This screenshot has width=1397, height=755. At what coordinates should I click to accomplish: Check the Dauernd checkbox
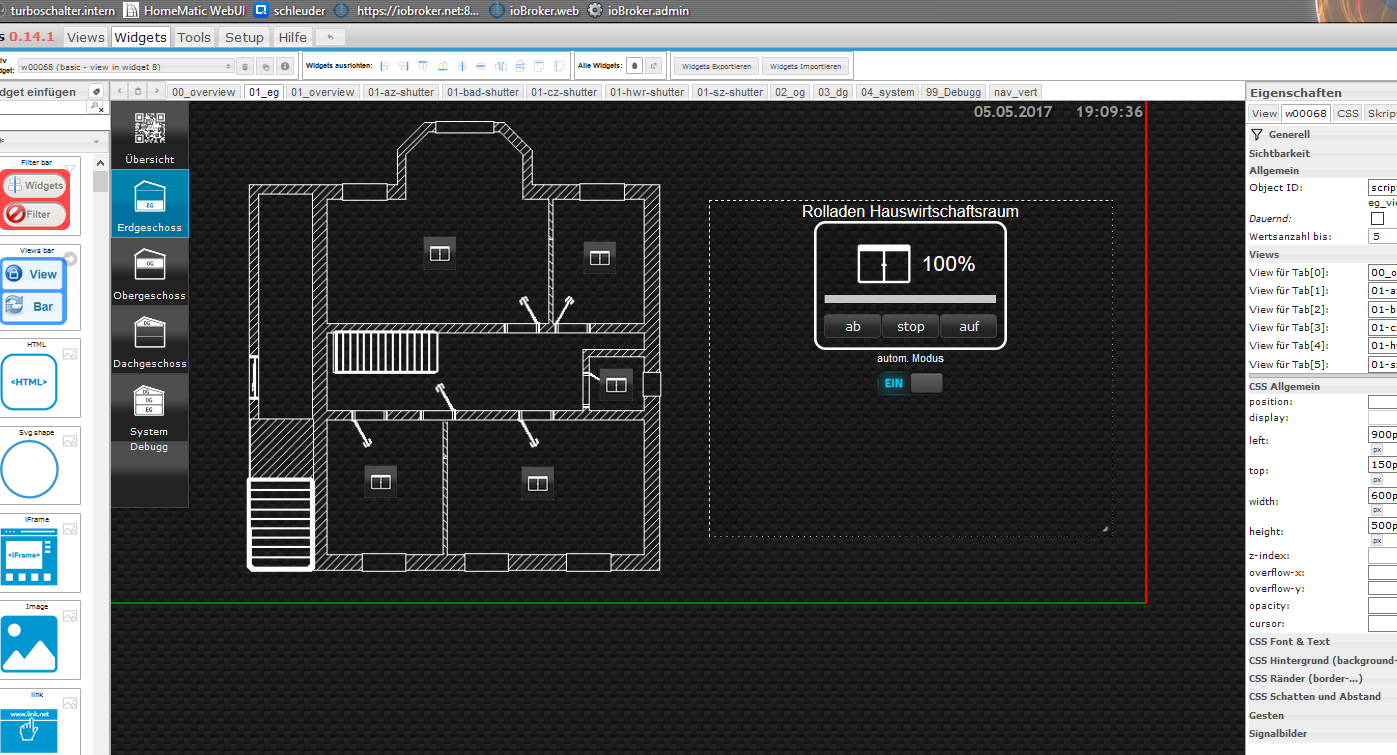pyautogui.click(x=1377, y=218)
